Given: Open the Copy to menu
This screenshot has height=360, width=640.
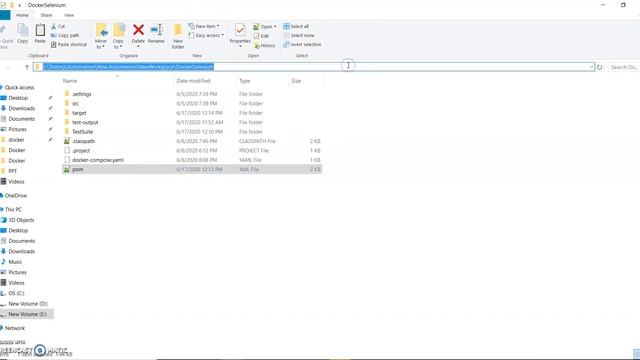Looking at the screenshot, I should point(118,36).
